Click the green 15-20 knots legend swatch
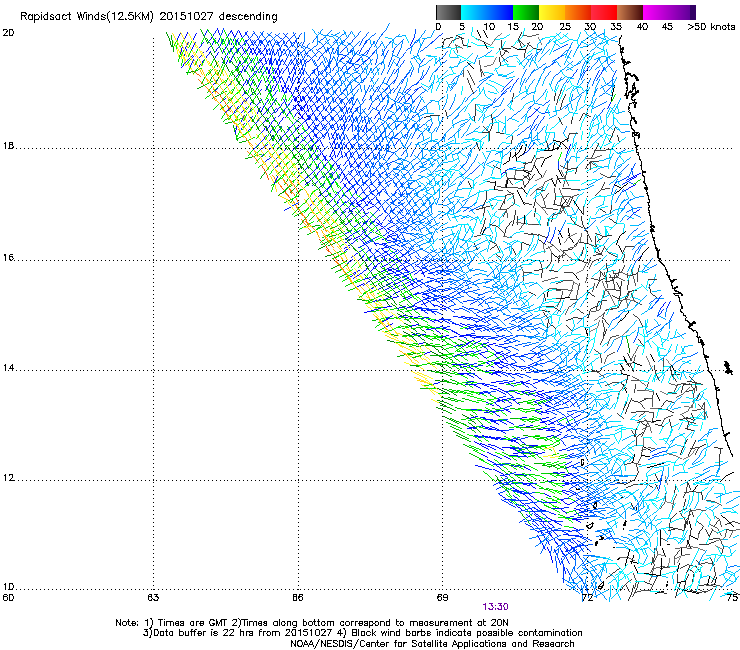 click(x=526, y=12)
